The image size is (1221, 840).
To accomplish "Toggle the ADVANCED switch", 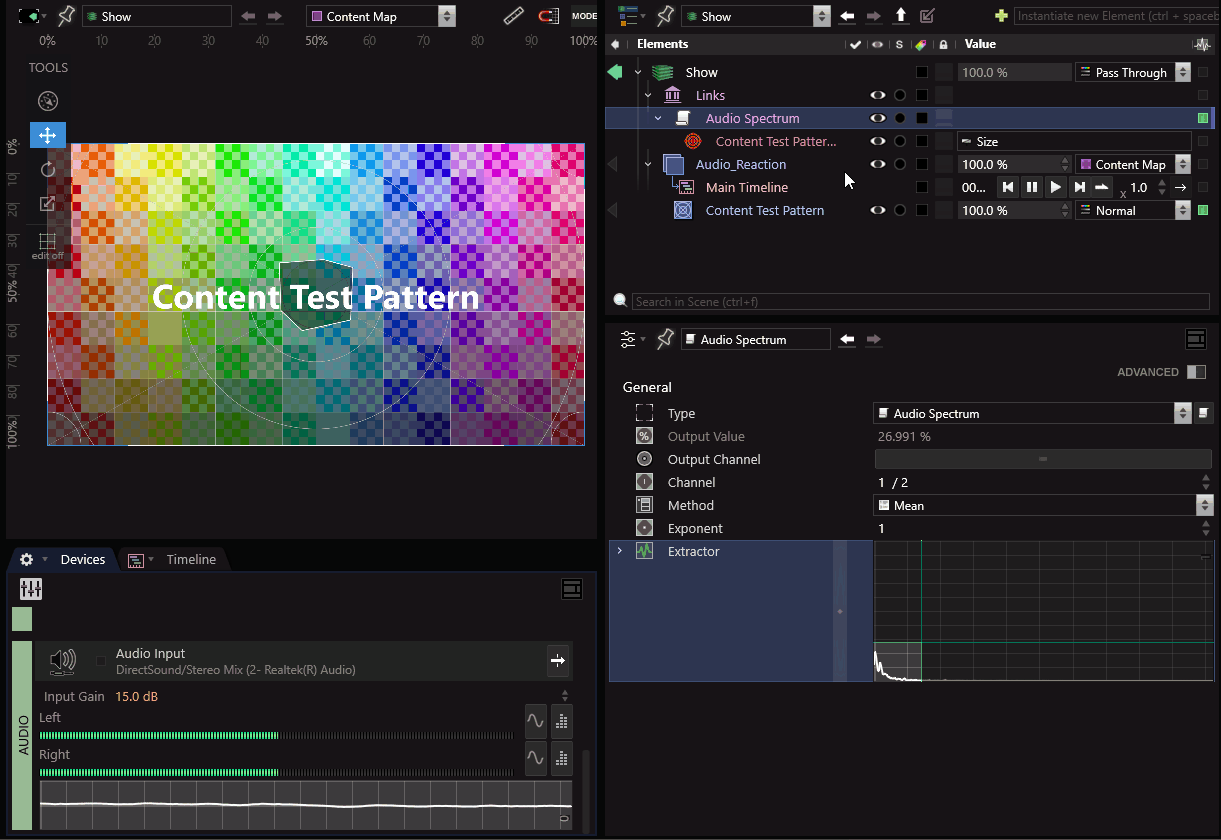I will tap(1196, 372).
